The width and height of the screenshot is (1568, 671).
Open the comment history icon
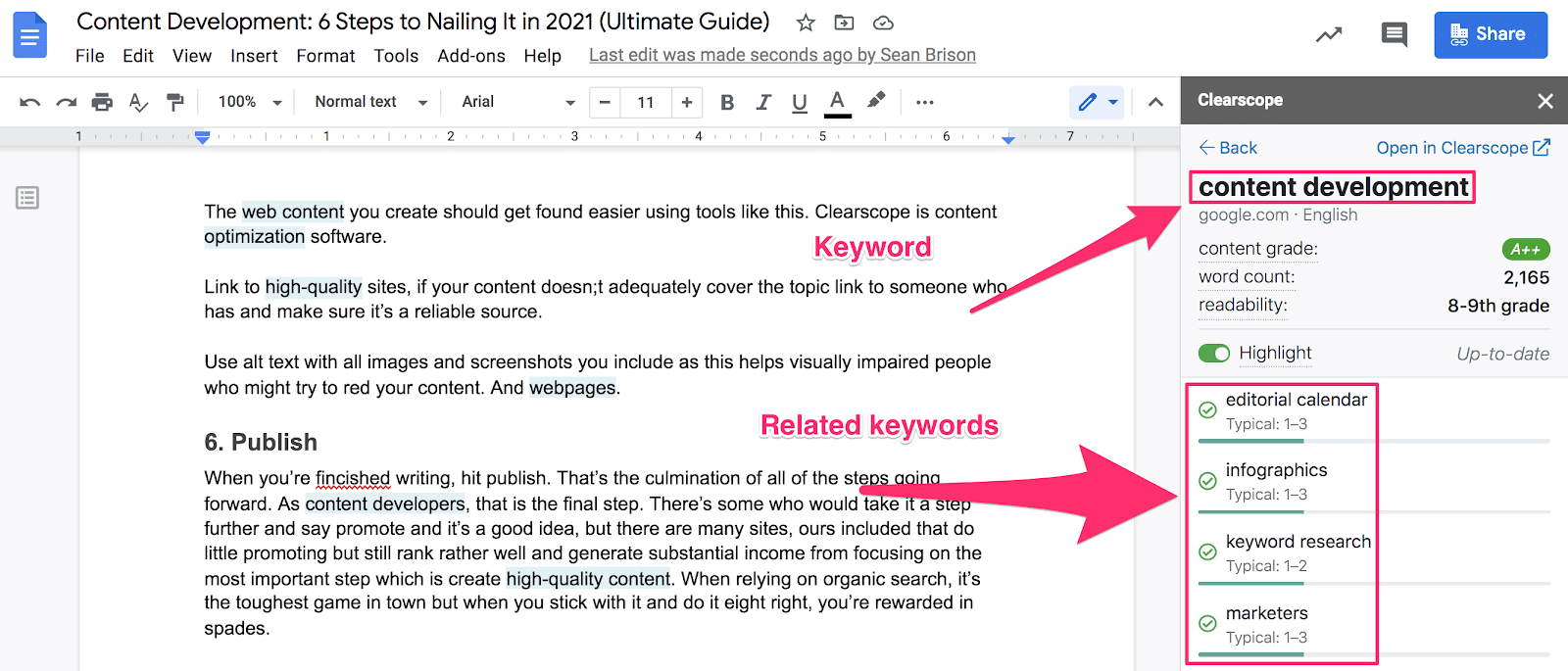pyautogui.click(x=1394, y=35)
